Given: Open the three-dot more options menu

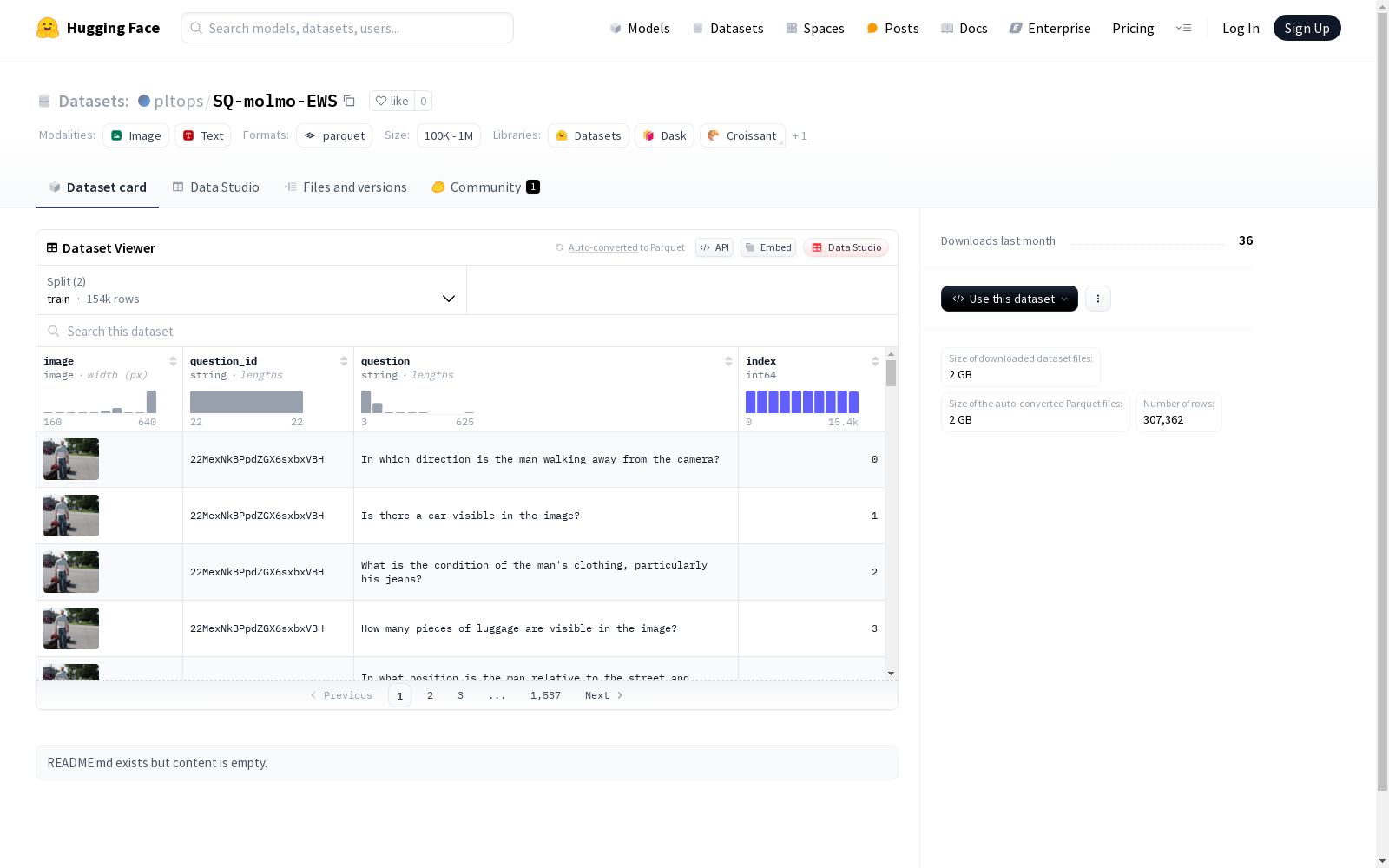Looking at the screenshot, I should pos(1098,299).
